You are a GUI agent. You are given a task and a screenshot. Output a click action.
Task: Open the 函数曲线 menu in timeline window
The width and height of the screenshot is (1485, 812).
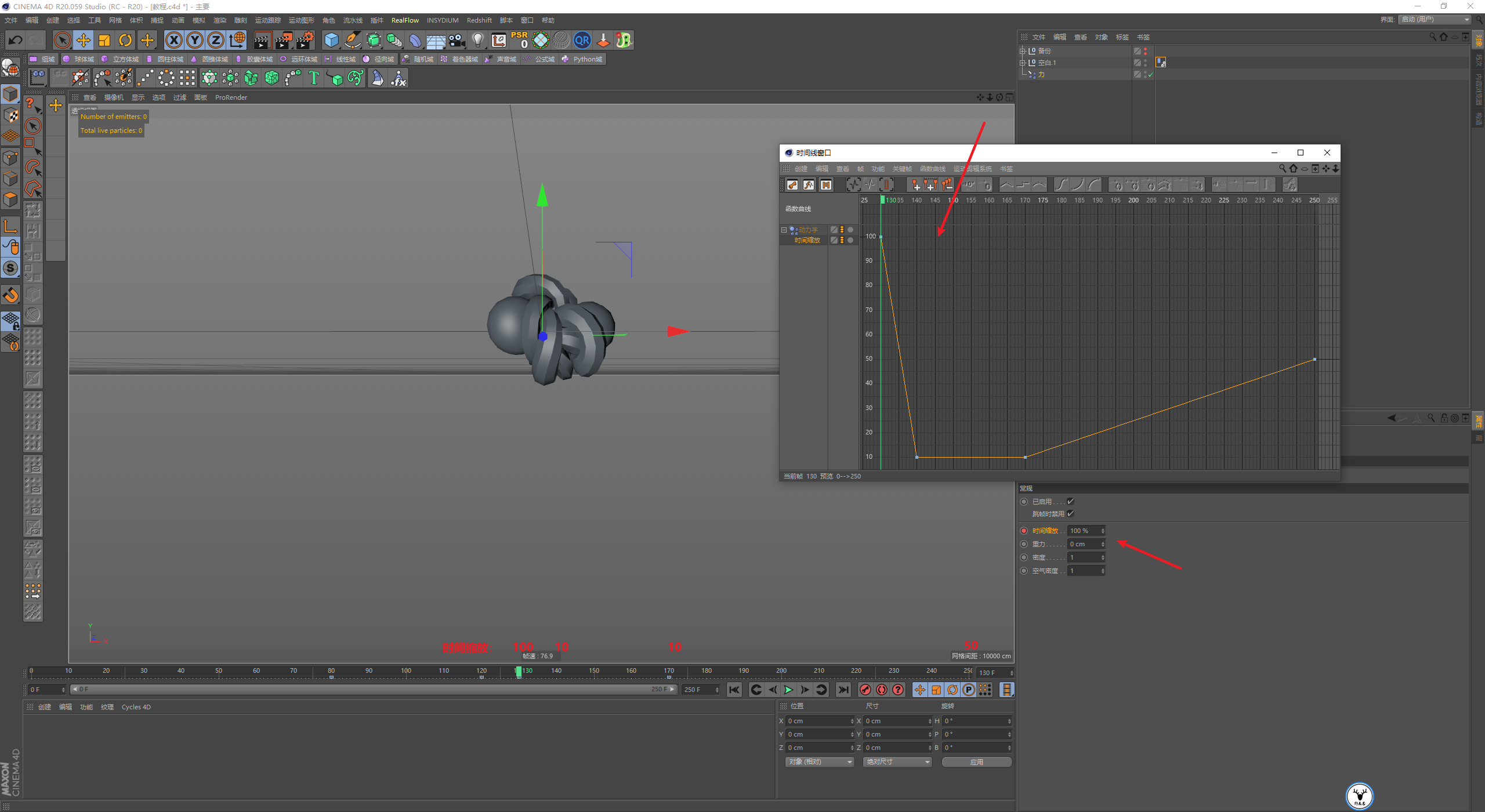point(932,169)
